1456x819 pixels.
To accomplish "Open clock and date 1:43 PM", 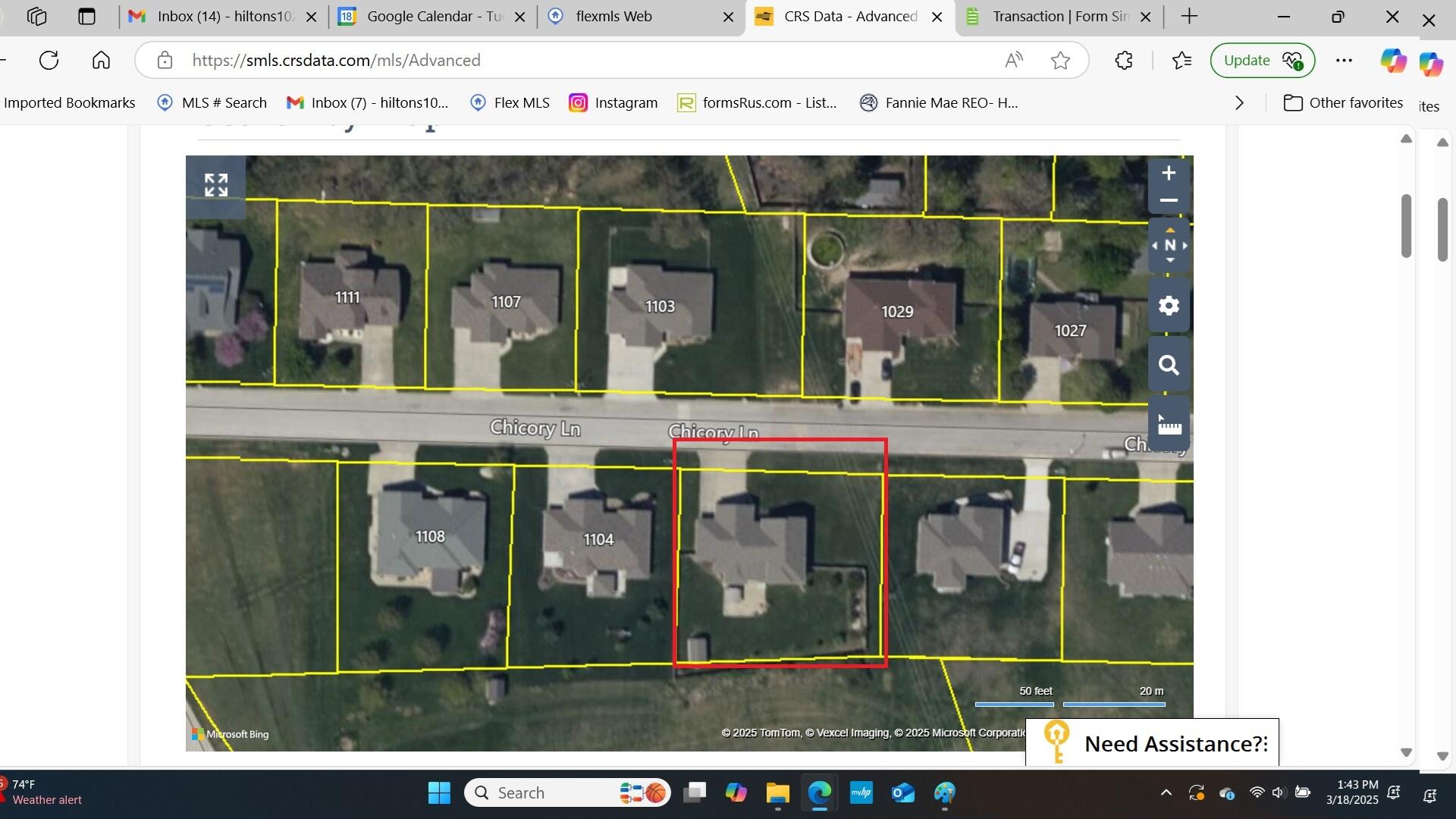I will pyautogui.click(x=1352, y=792).
